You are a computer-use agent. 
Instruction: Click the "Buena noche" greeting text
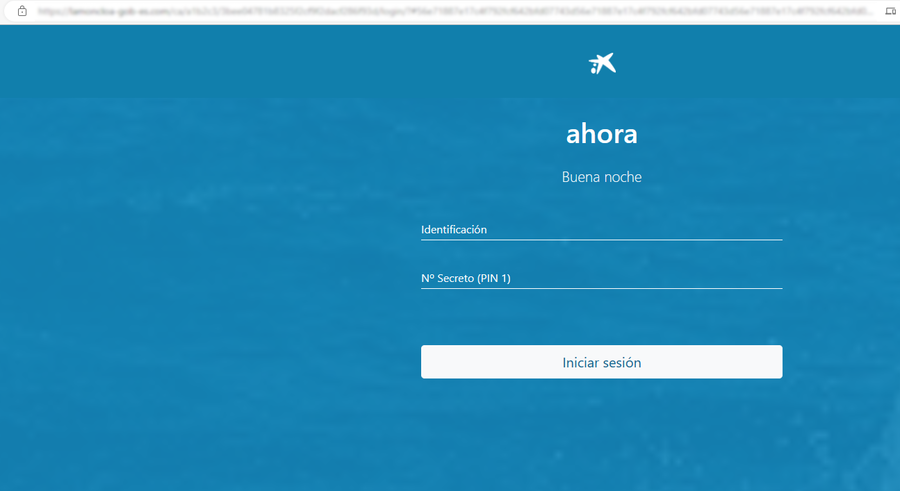[x=601, y=177]
